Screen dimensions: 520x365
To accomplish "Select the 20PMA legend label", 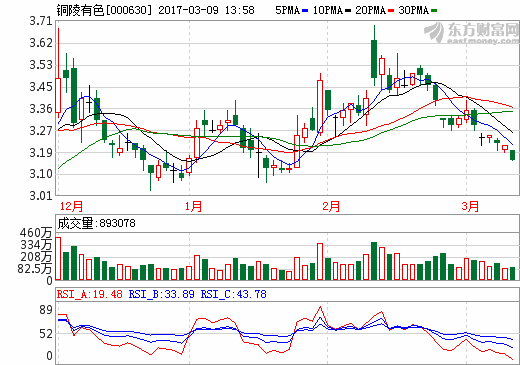I will click(370, 10).
